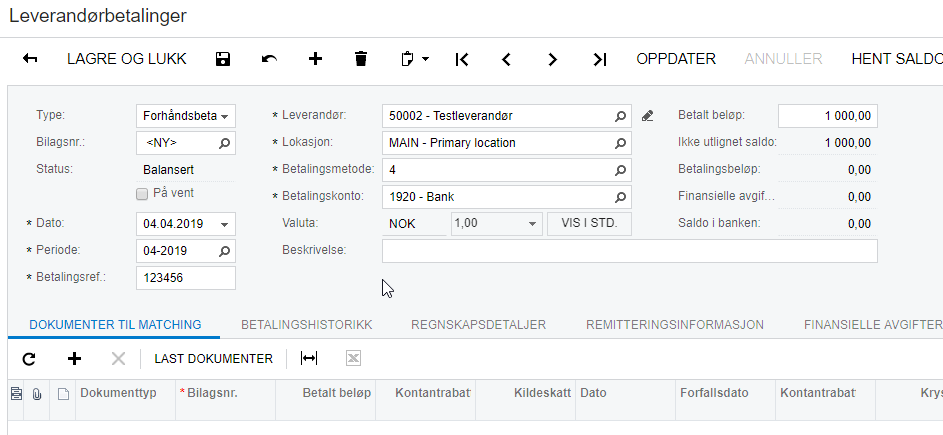
Task: Click Last dokumenter button
Action: tap(213, 359)
